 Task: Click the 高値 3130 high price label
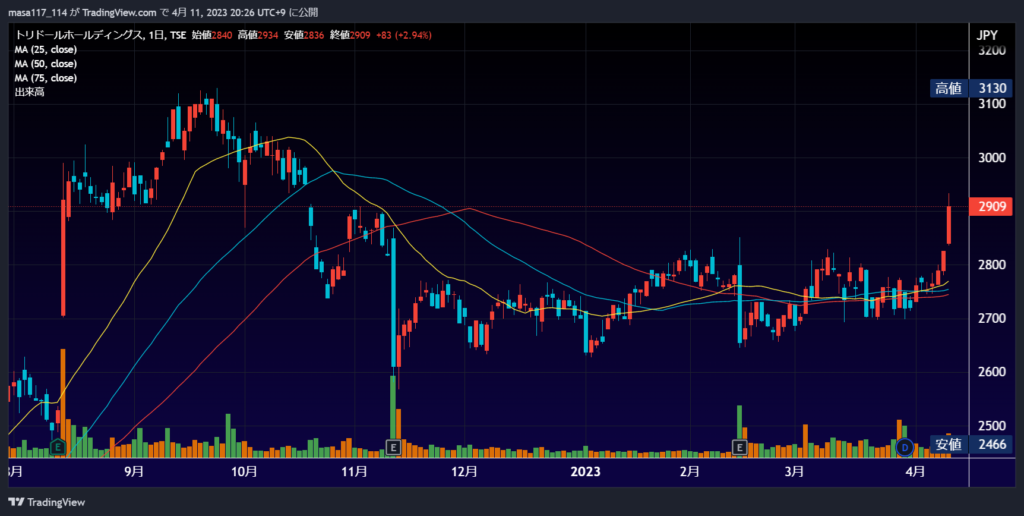[972, 89]
